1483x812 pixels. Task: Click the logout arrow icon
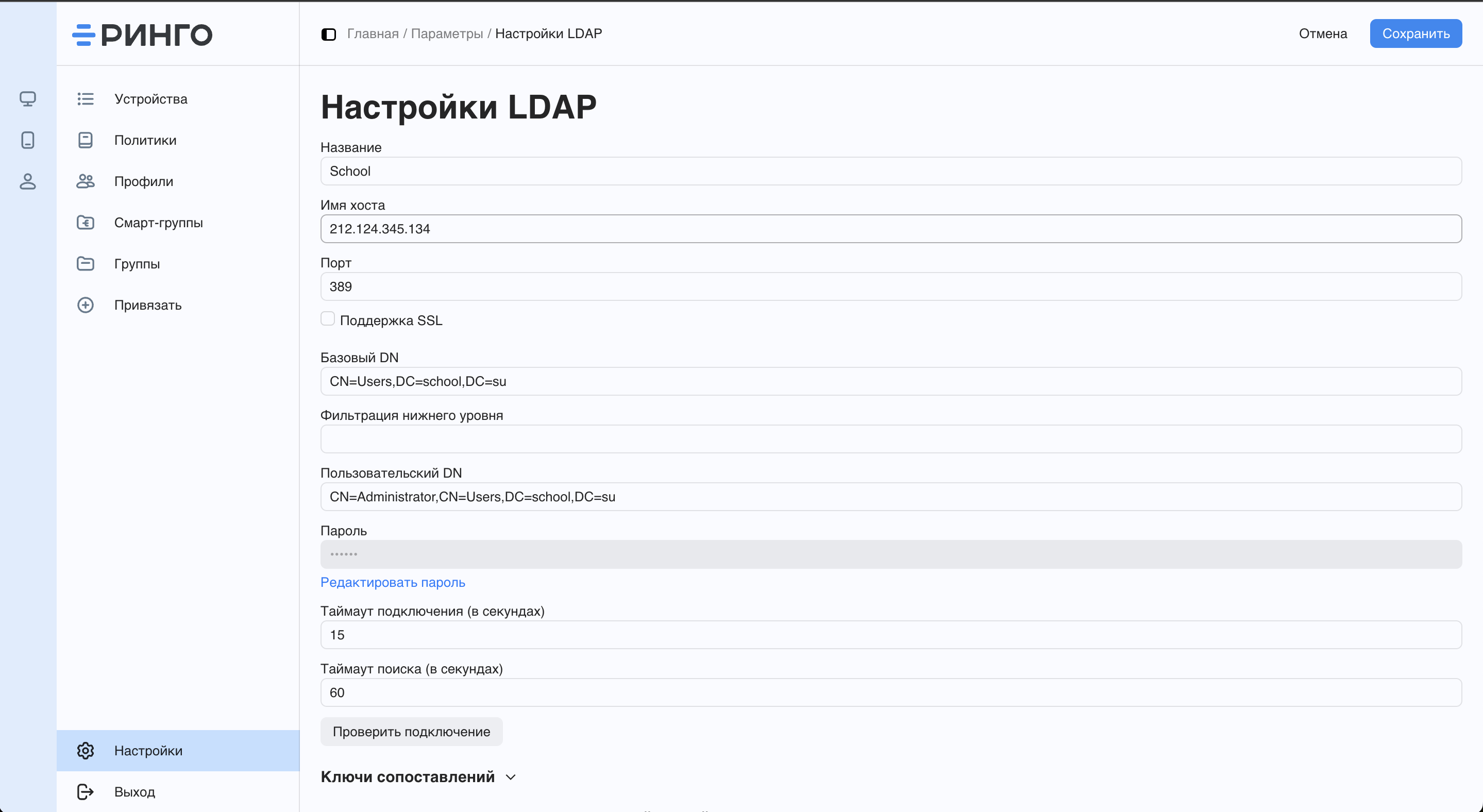pos(85,791)
